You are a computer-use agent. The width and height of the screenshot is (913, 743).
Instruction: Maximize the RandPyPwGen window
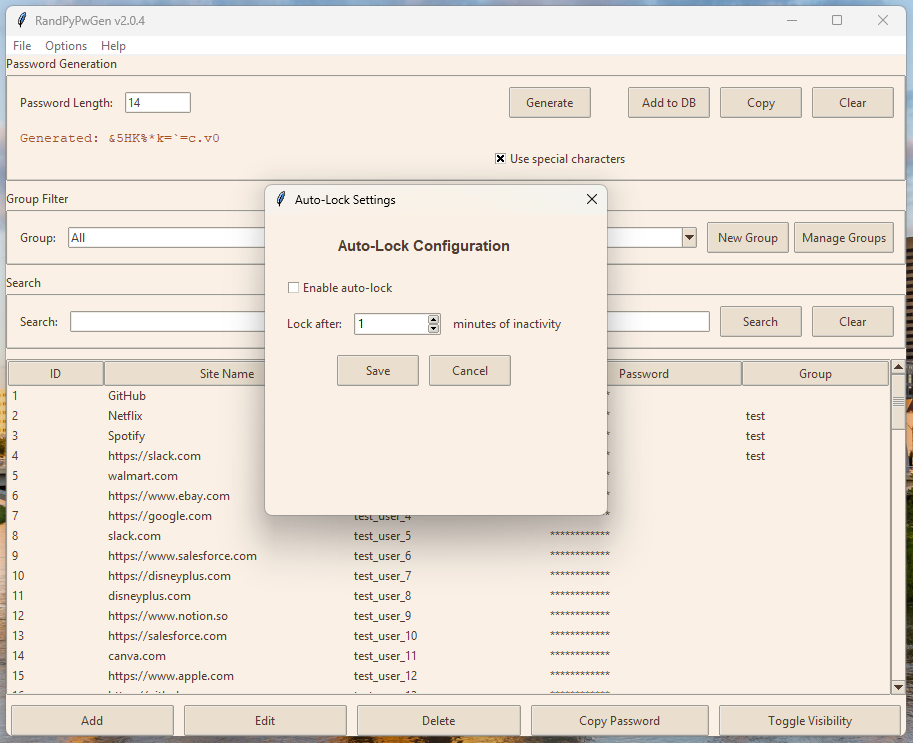[837, 20]
